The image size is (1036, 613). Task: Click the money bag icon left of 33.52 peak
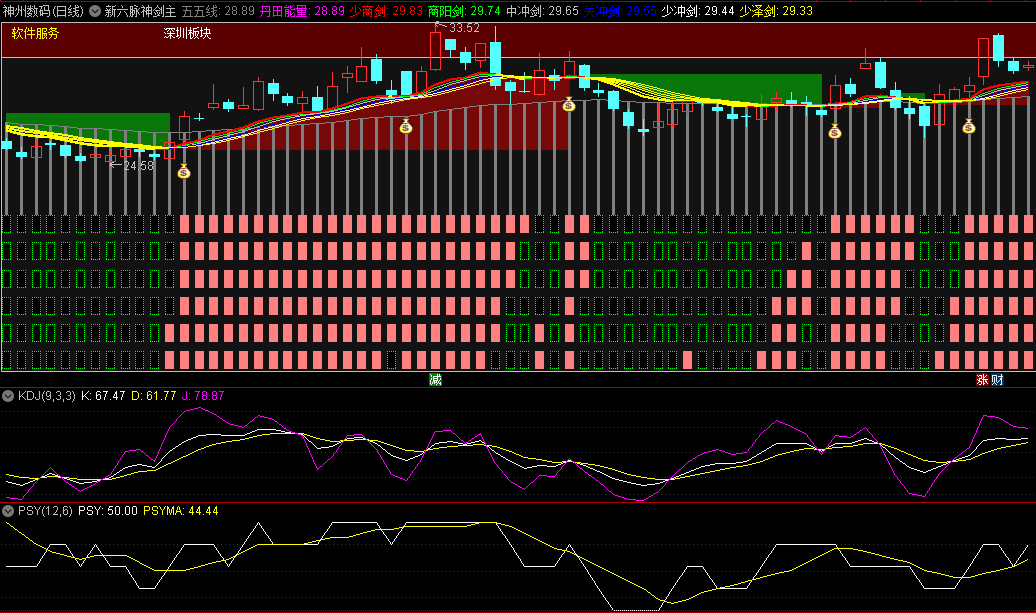406,126
